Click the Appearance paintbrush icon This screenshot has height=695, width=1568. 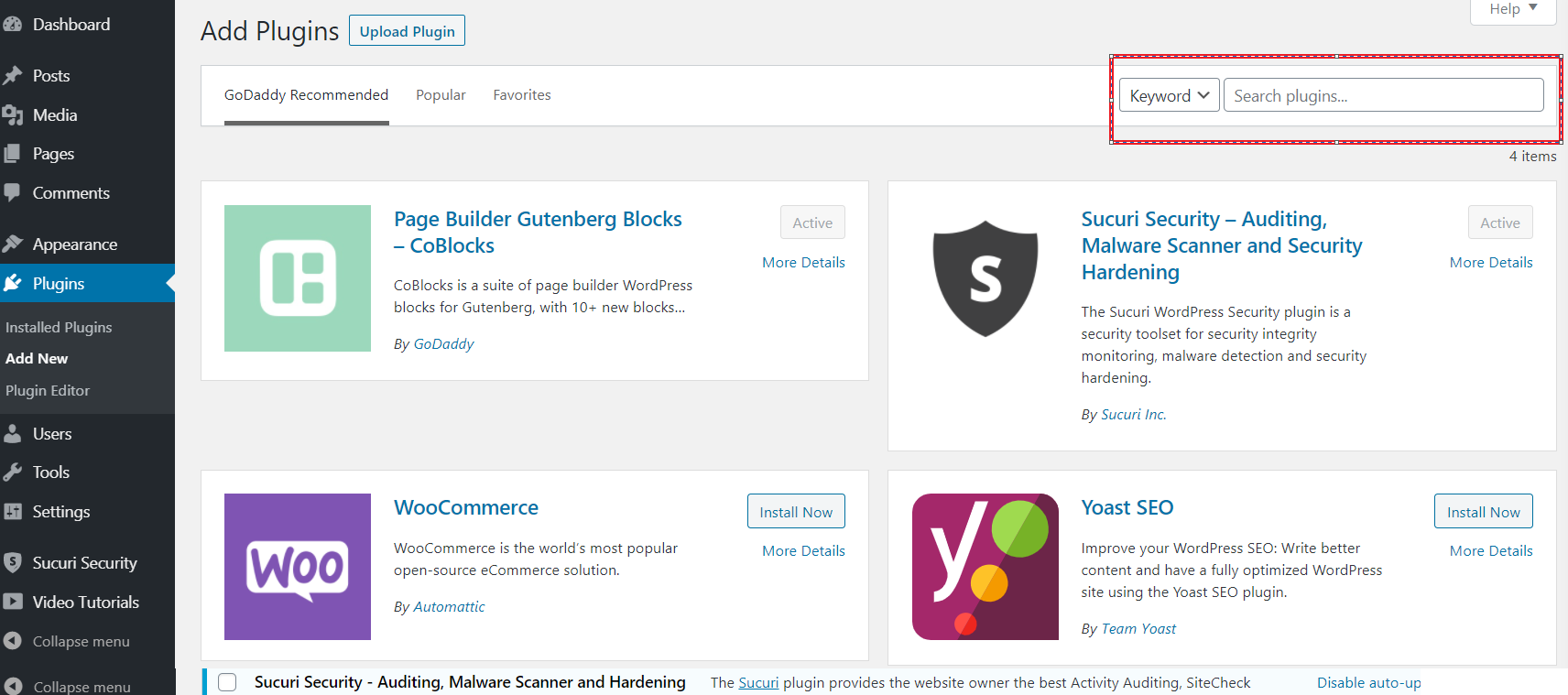coord(12,244)
